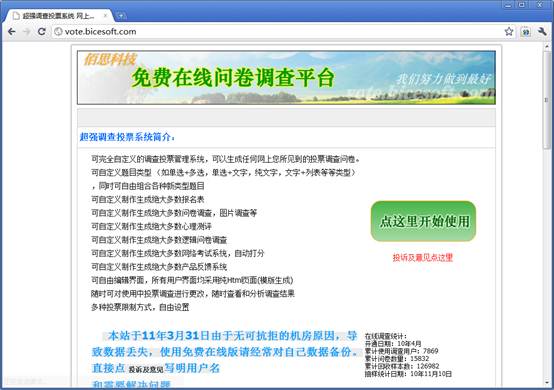Click the line 可自定义制作生成绝大多数报名表
Viewport: 554px width, 390px height.
tap(148, 200)
